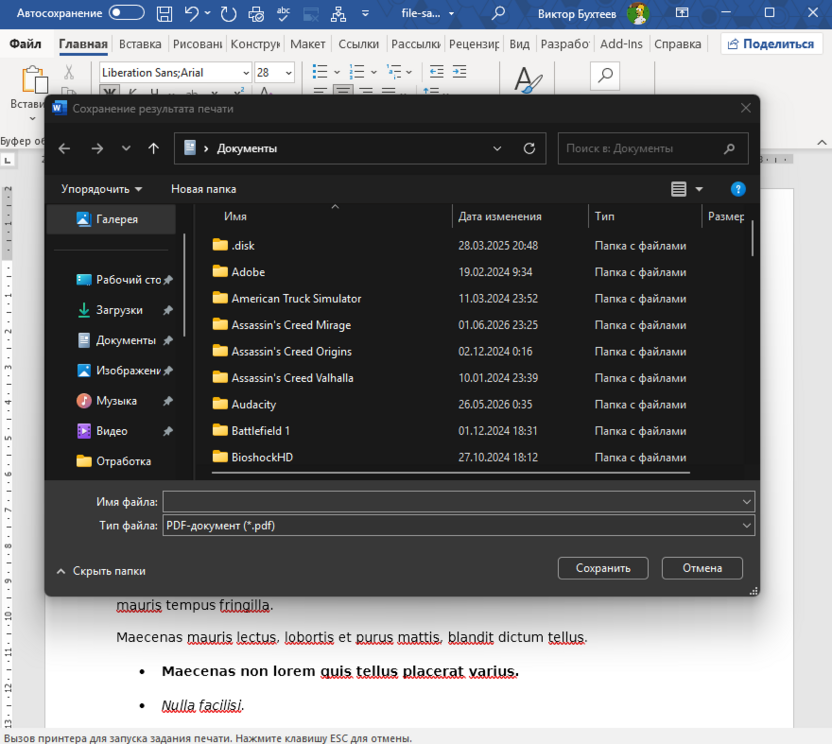The width and height of the screenshot is (832, 744).
Task: Open the Файл menu
Action: point(25,44)
